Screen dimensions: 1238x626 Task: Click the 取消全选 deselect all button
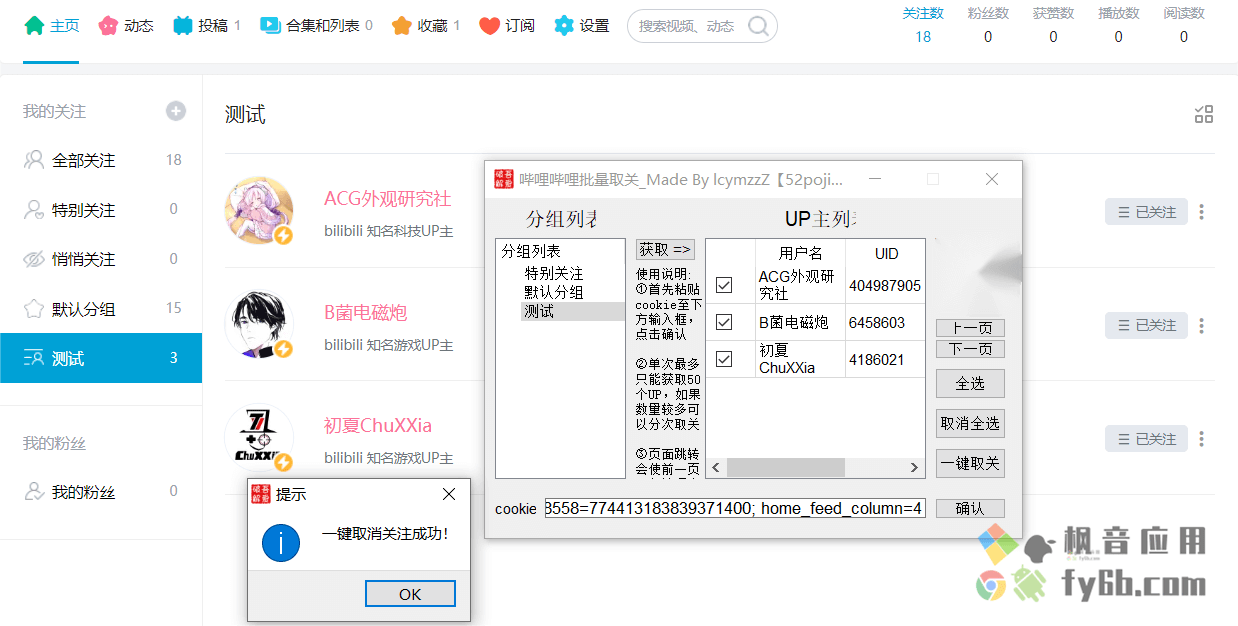[x=970, y=423]
